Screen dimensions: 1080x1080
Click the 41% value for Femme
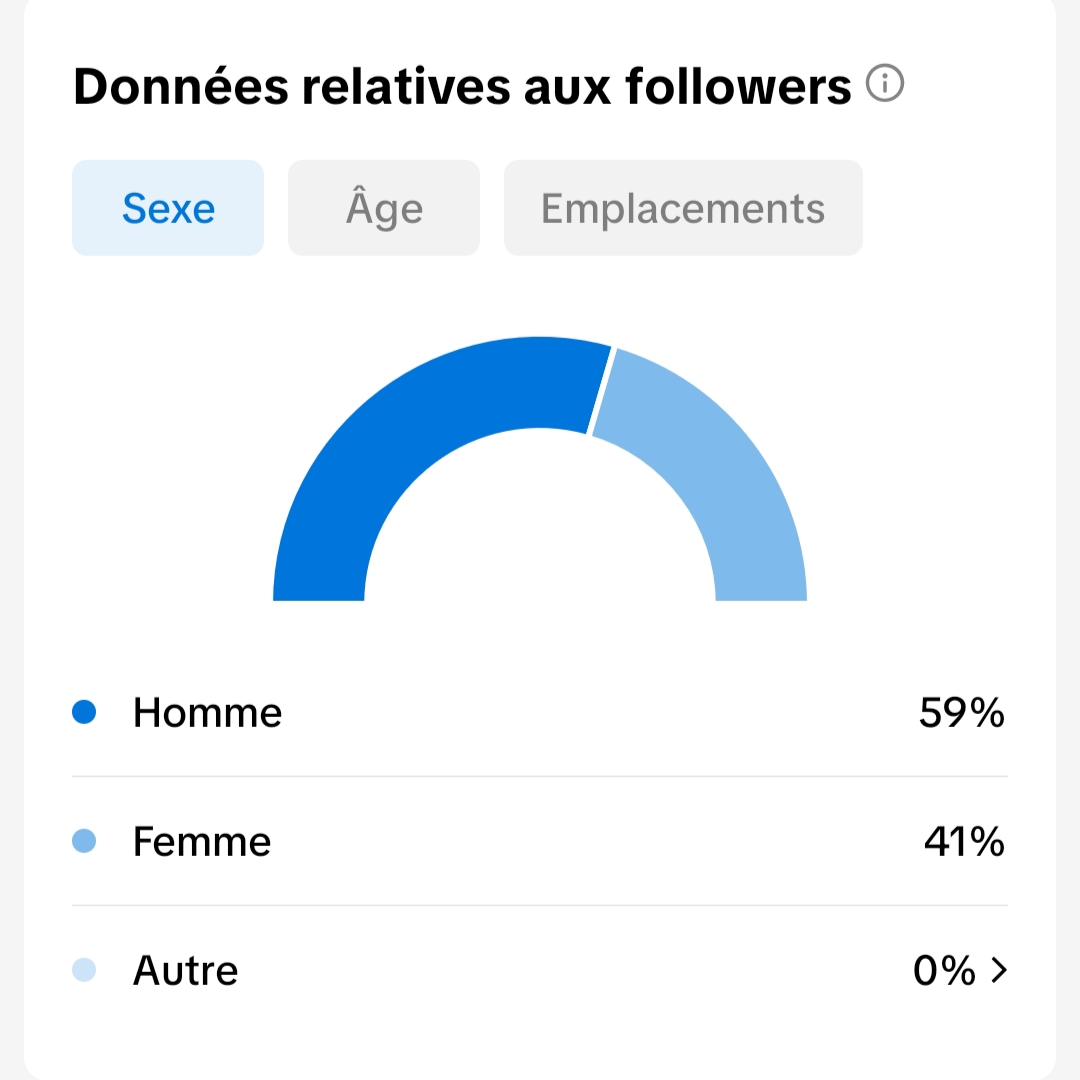coord(964,842)
